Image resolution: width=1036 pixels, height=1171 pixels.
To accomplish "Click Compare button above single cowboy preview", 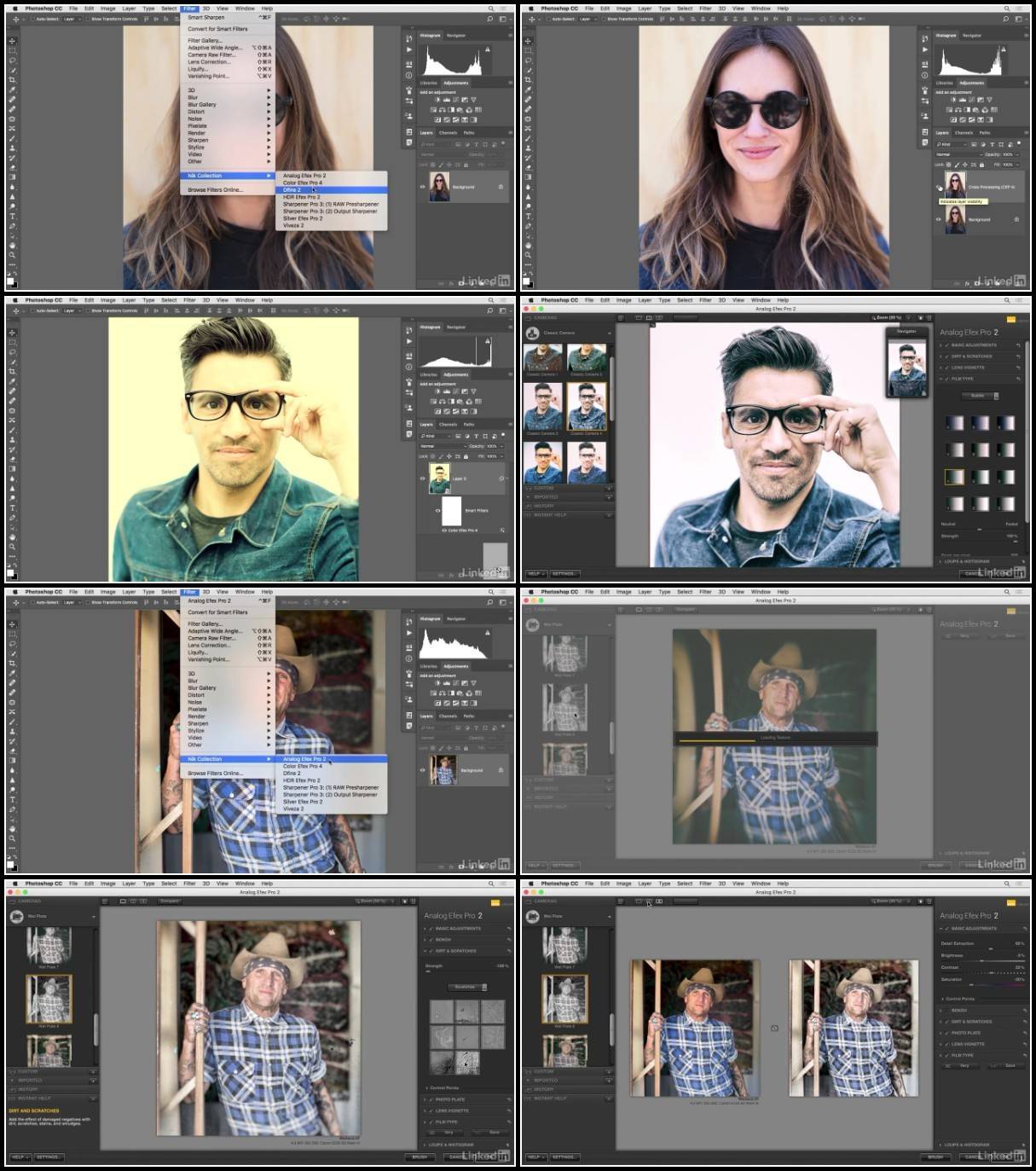I will [170, 901].
